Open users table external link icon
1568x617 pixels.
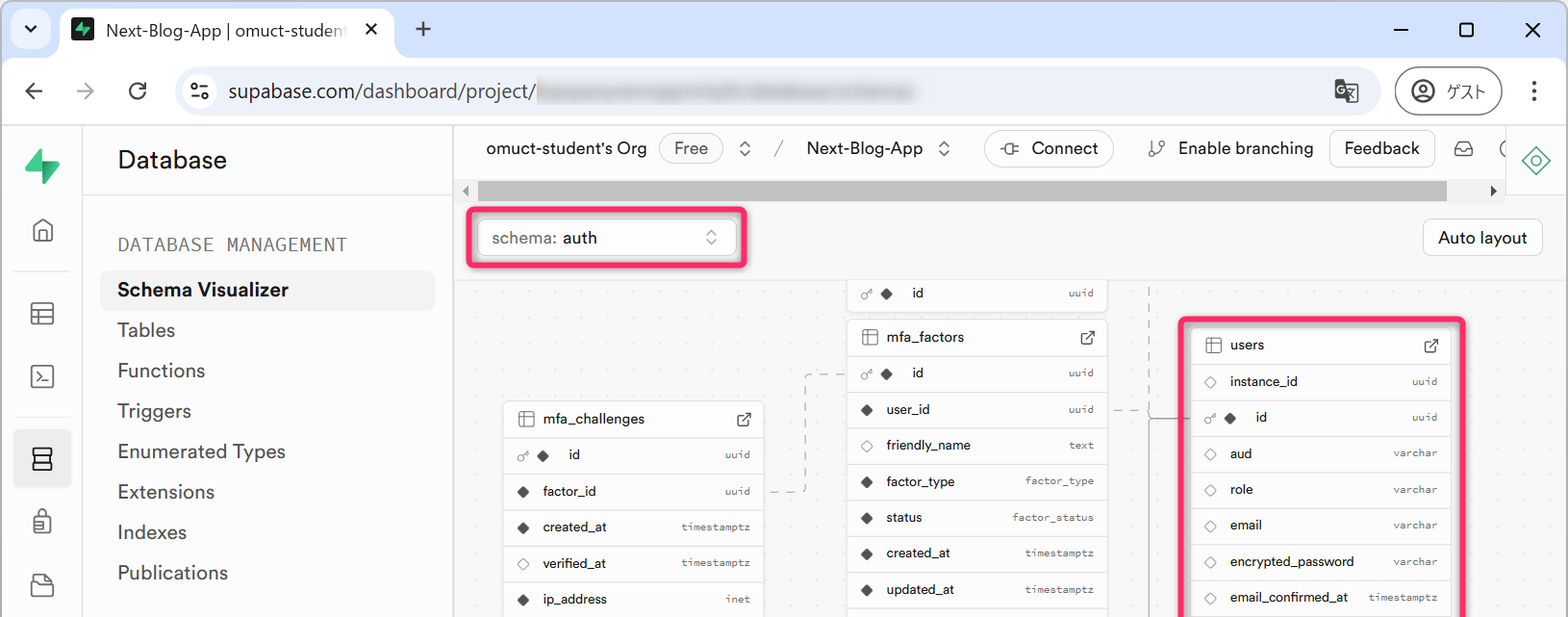pos(1430,346)
